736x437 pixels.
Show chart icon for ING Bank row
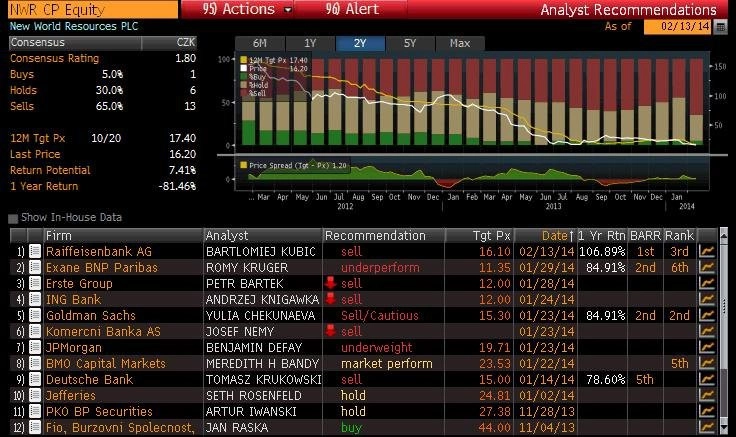click(x=706, y=299)
